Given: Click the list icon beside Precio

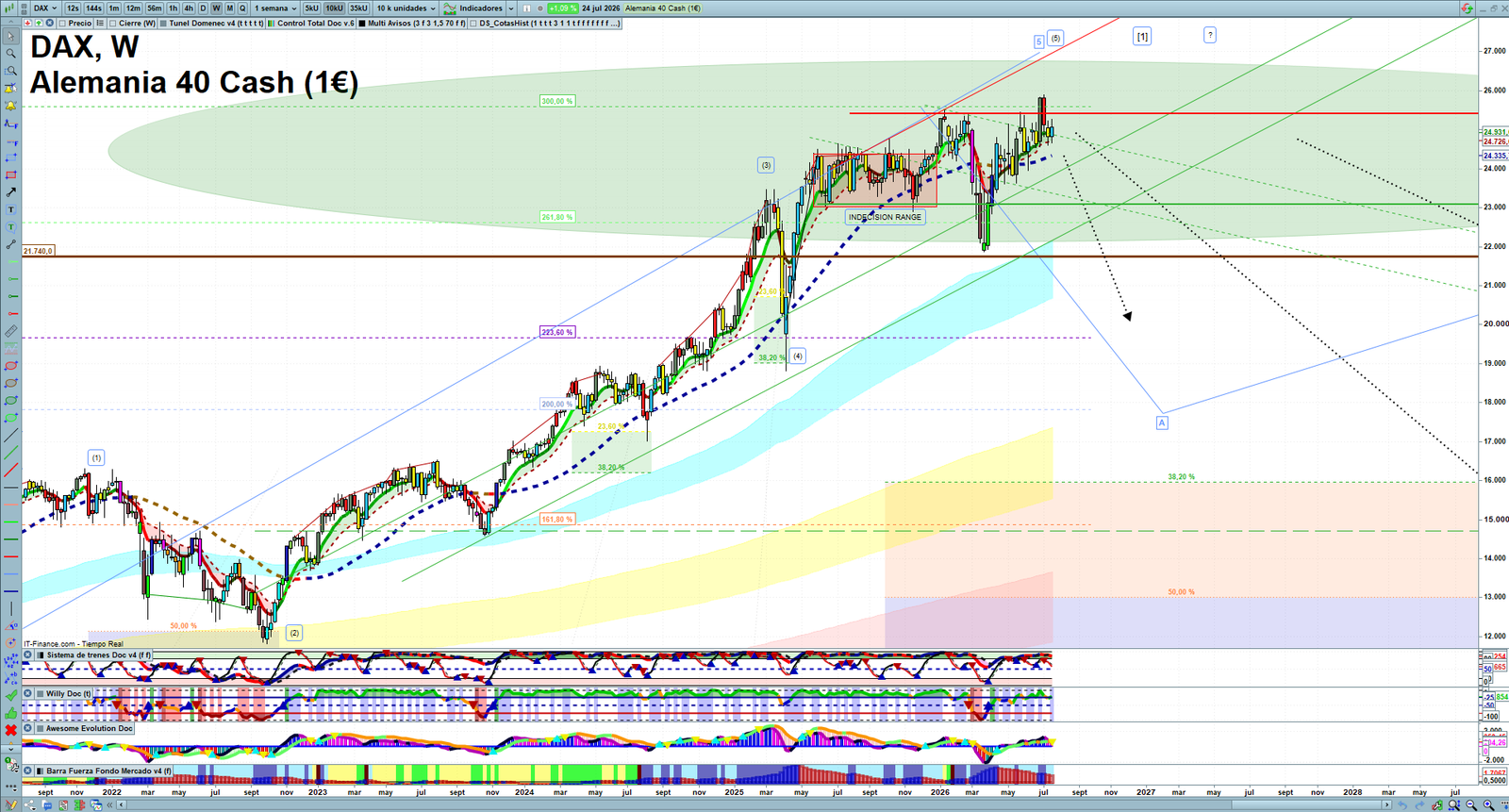Looking at the screenshot, I should click(100, 23).
